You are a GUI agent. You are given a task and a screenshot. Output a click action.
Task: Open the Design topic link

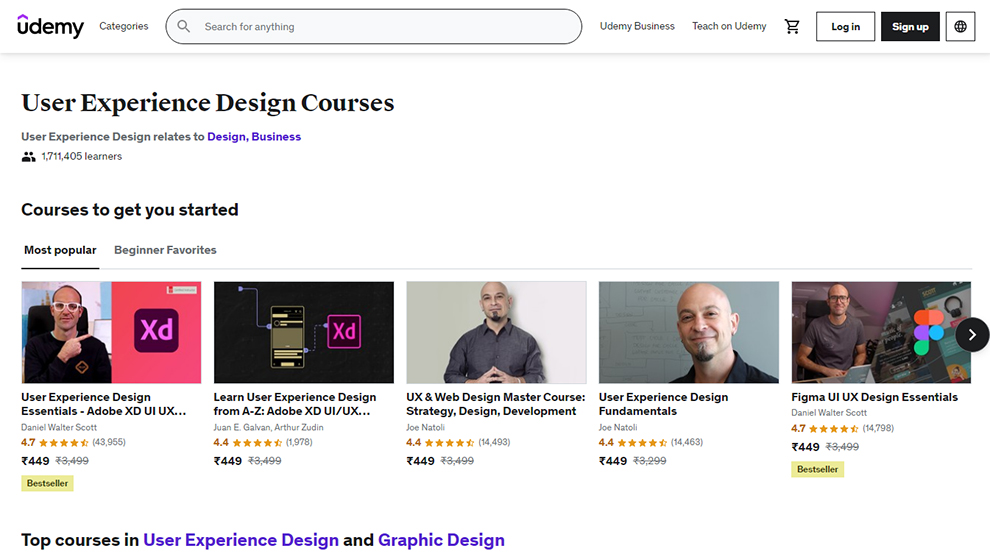tap(227, 136)
